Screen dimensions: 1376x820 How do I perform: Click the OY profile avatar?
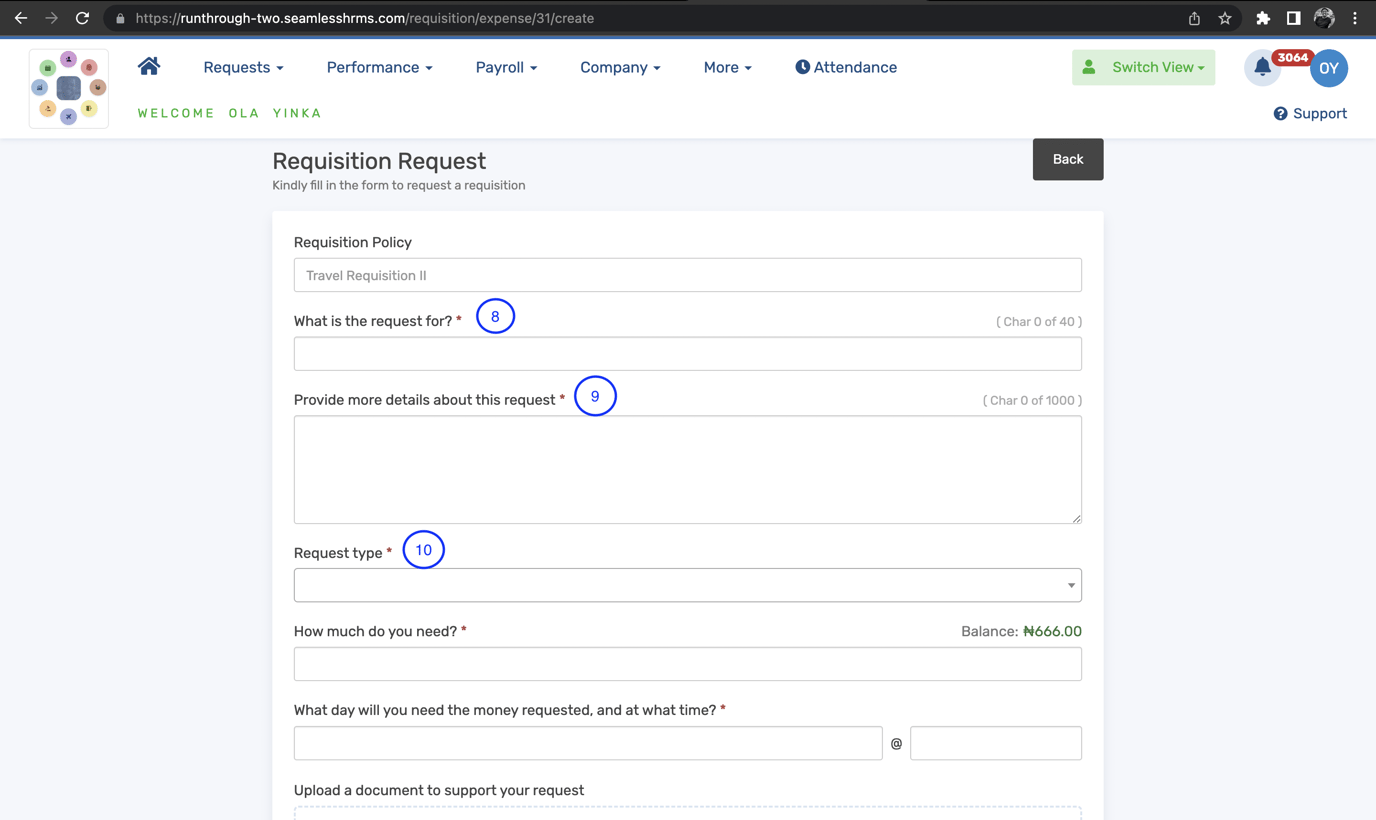coord(1329,68)
